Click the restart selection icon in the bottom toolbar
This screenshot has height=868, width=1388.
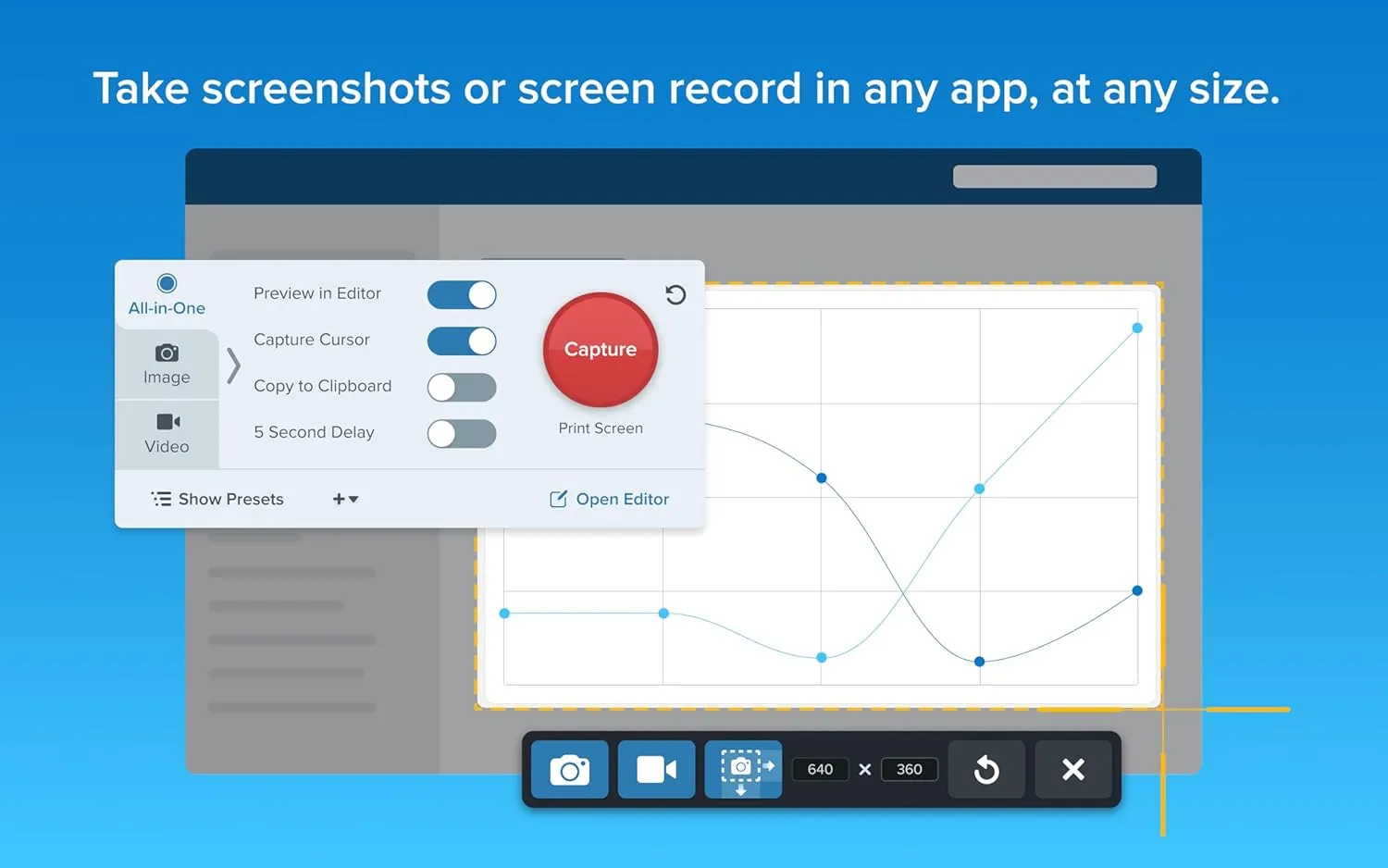(986, 769)
